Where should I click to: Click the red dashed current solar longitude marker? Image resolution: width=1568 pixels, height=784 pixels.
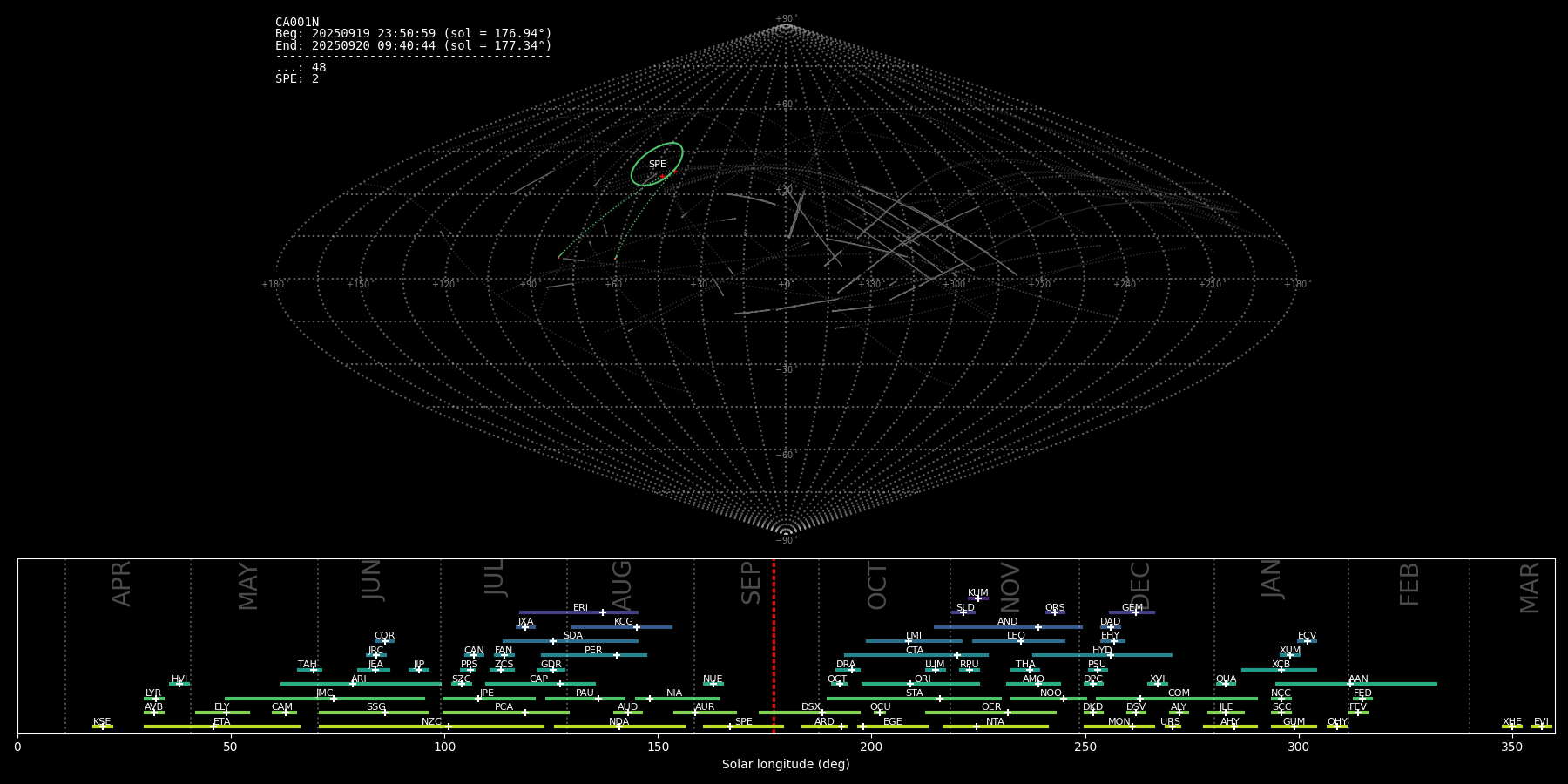pyautogui.click(x=774, y=645)
